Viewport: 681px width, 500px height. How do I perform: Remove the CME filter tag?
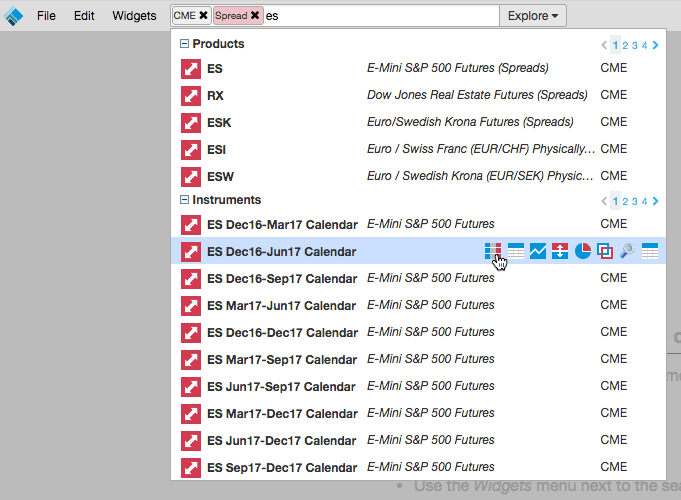pos(203,16)
